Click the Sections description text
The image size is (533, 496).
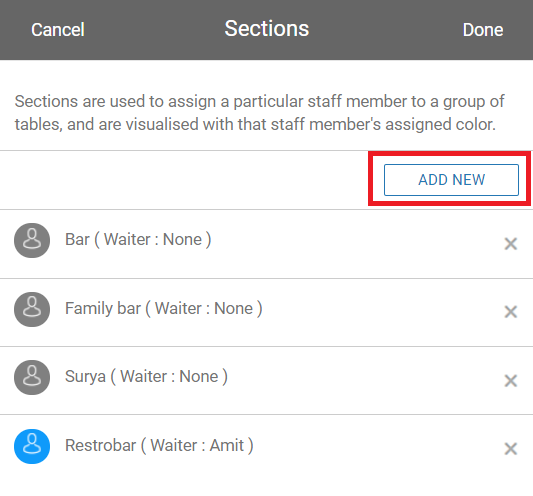click(260, 113)
